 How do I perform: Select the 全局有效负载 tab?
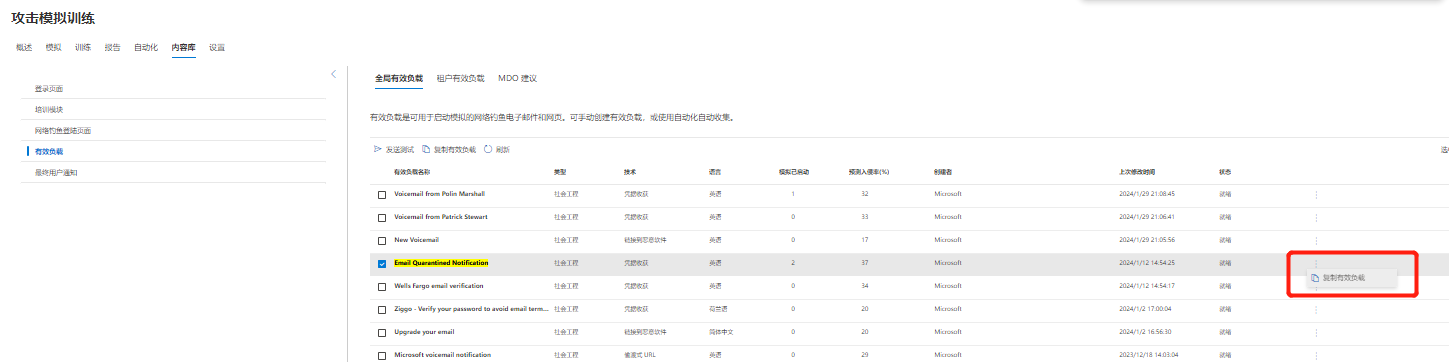[x=399, y=77]
